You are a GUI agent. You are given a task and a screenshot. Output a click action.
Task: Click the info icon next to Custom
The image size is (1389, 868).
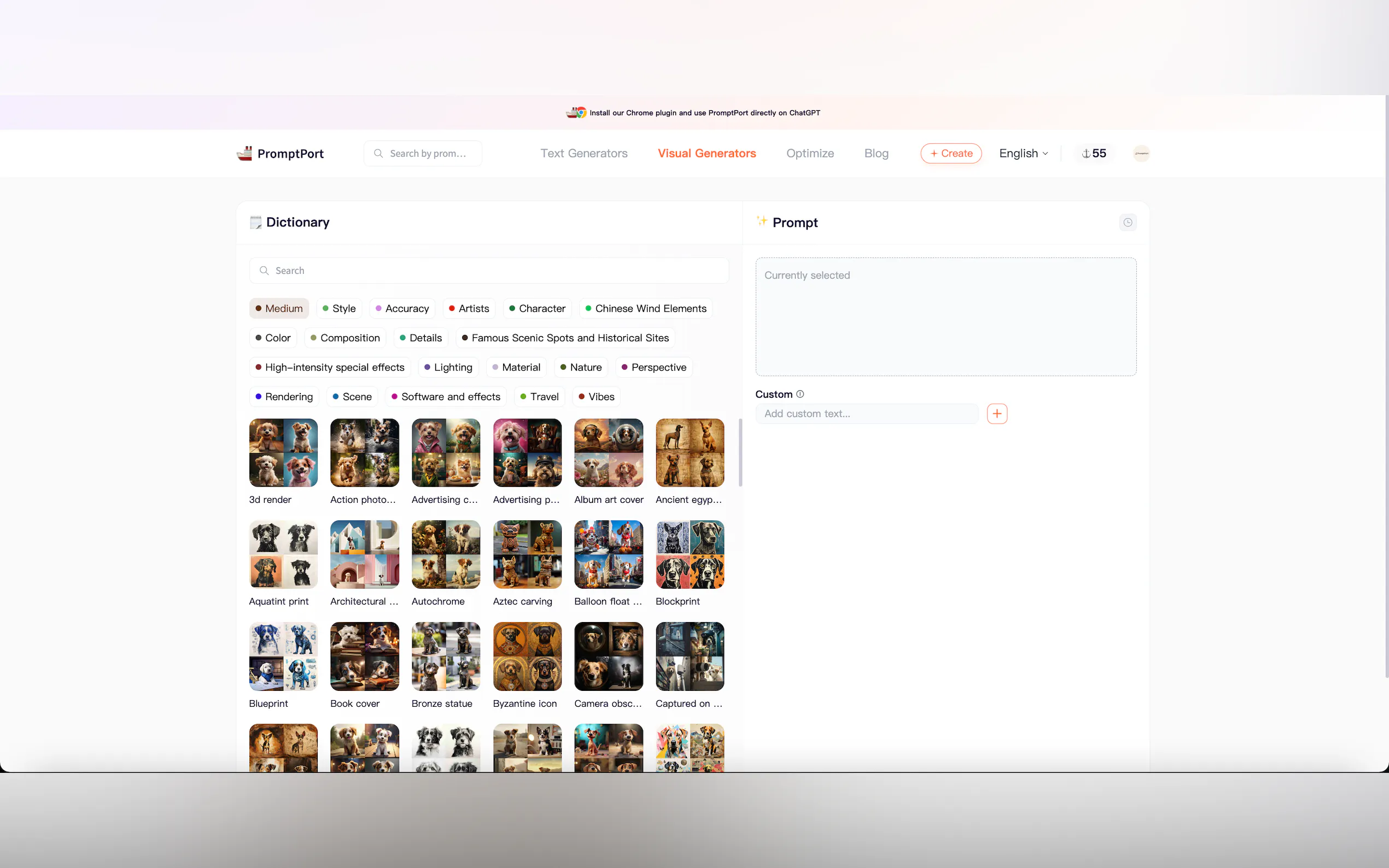(801, 394)
